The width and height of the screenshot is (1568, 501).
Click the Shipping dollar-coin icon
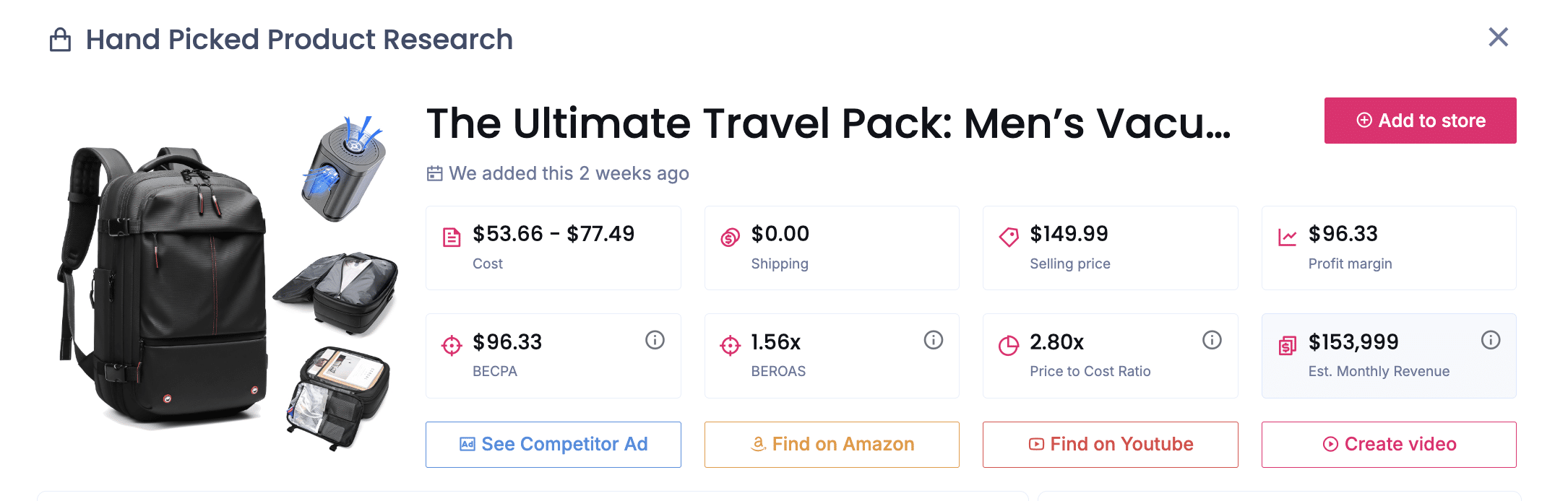pyautogui.click(x=729, y=235)
